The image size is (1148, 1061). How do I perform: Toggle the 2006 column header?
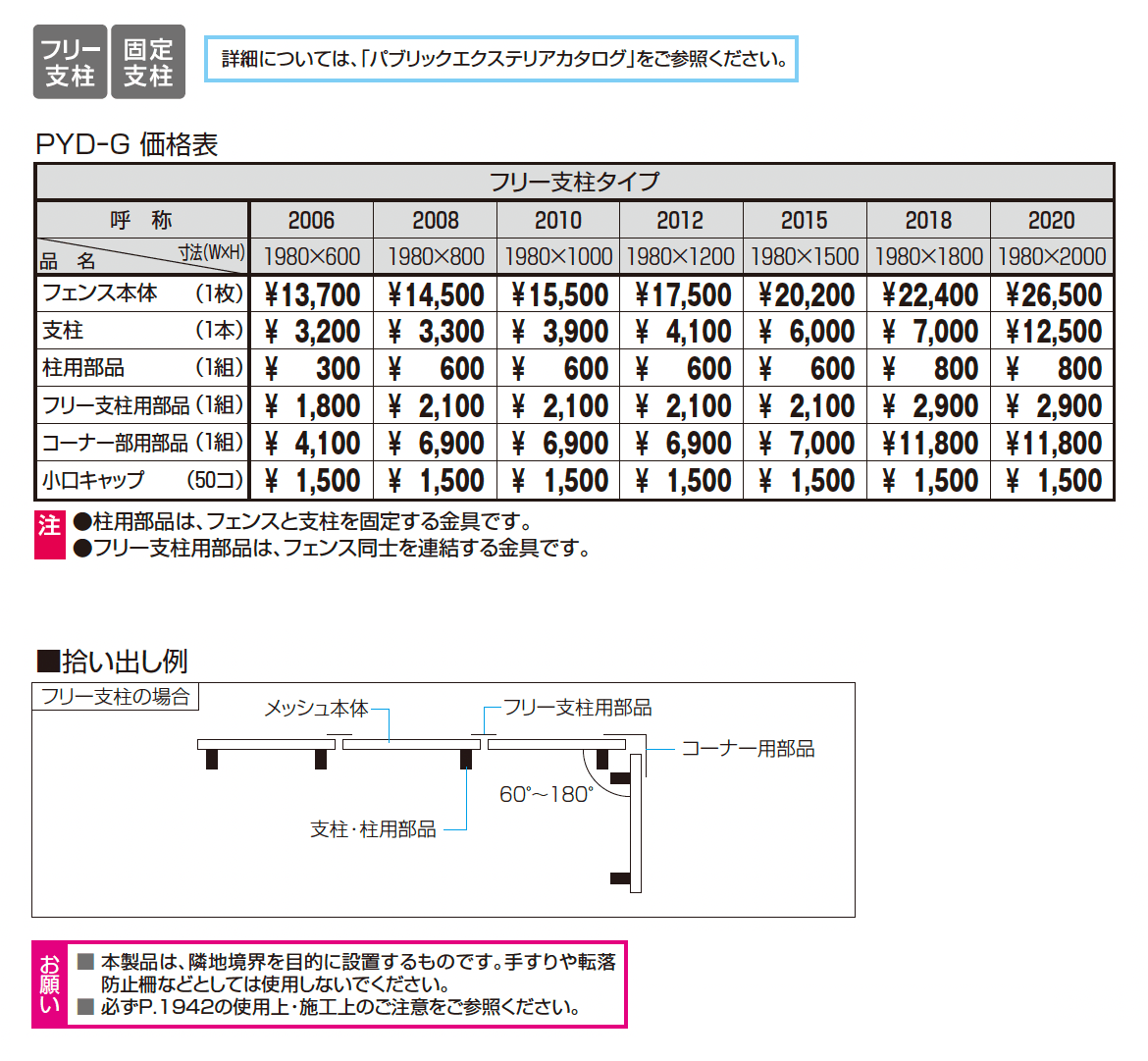[310, 220]
